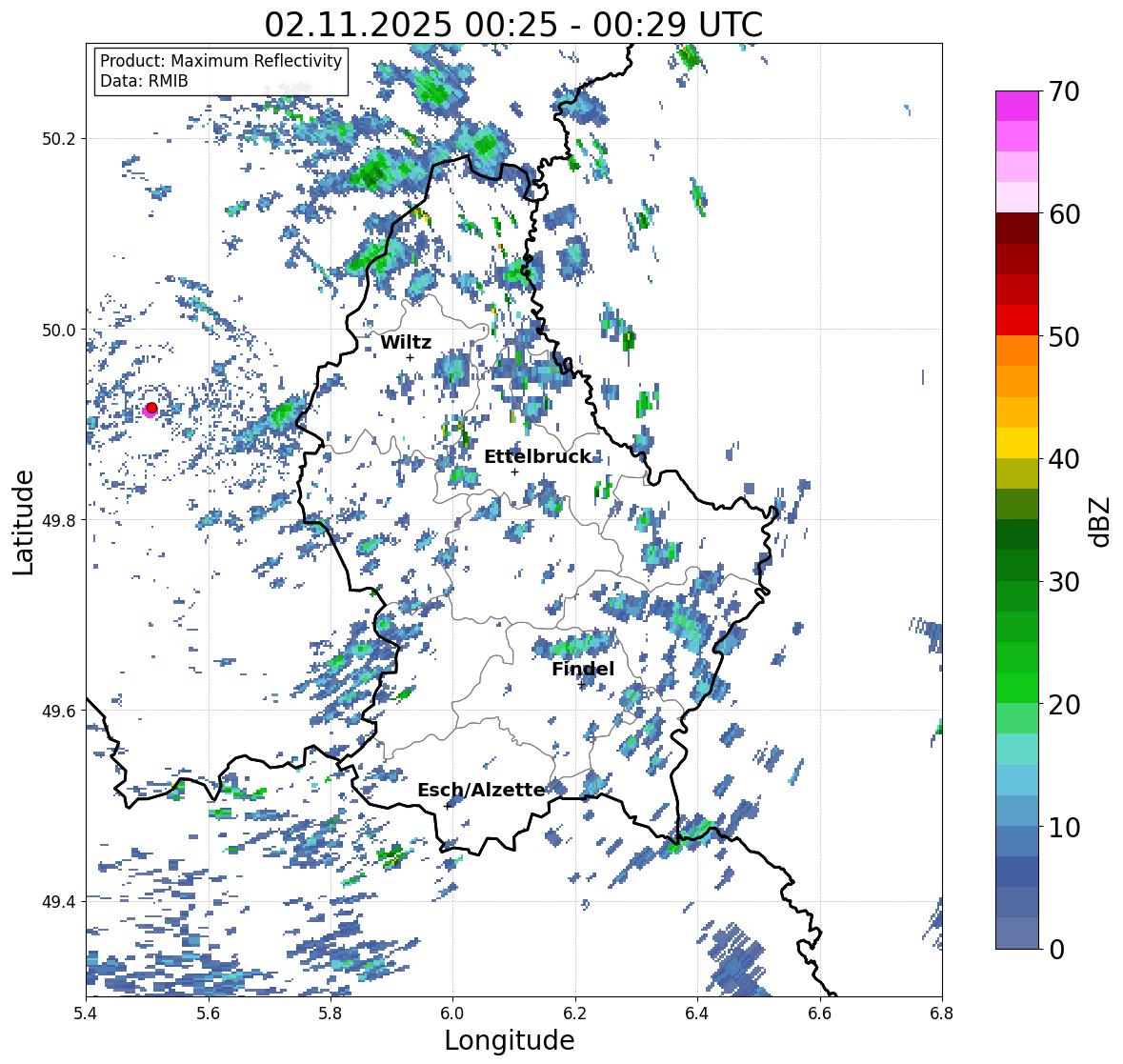Screen dimensions: 1123x1064
Task: Click the 10 tick on the colorbar
Action: pos(1063,827)
